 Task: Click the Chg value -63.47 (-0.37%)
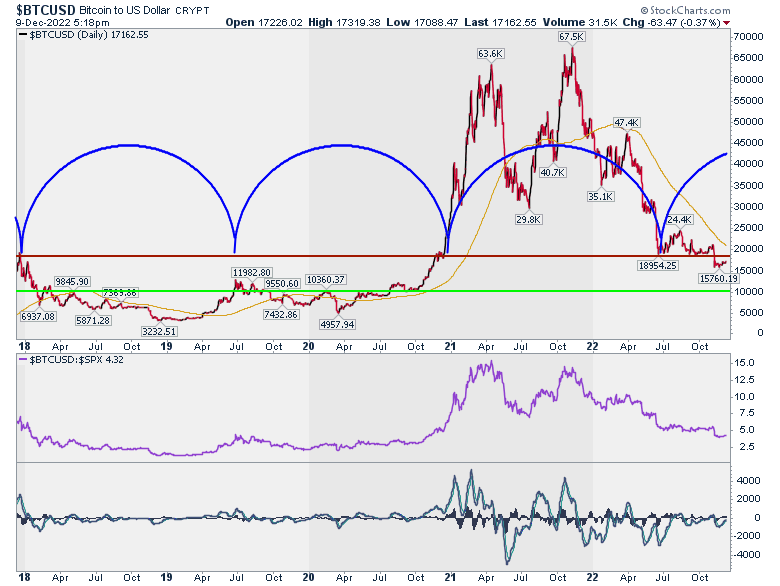[683, 22]
